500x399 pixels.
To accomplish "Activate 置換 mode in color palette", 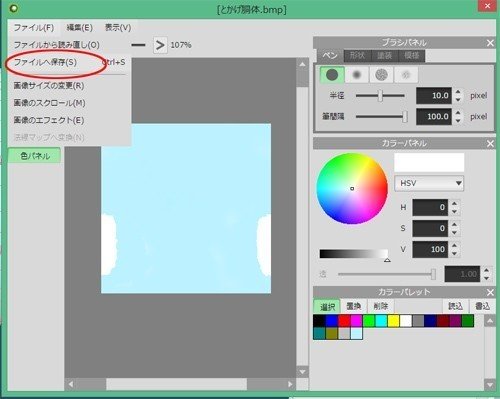I will coord(354,306).
